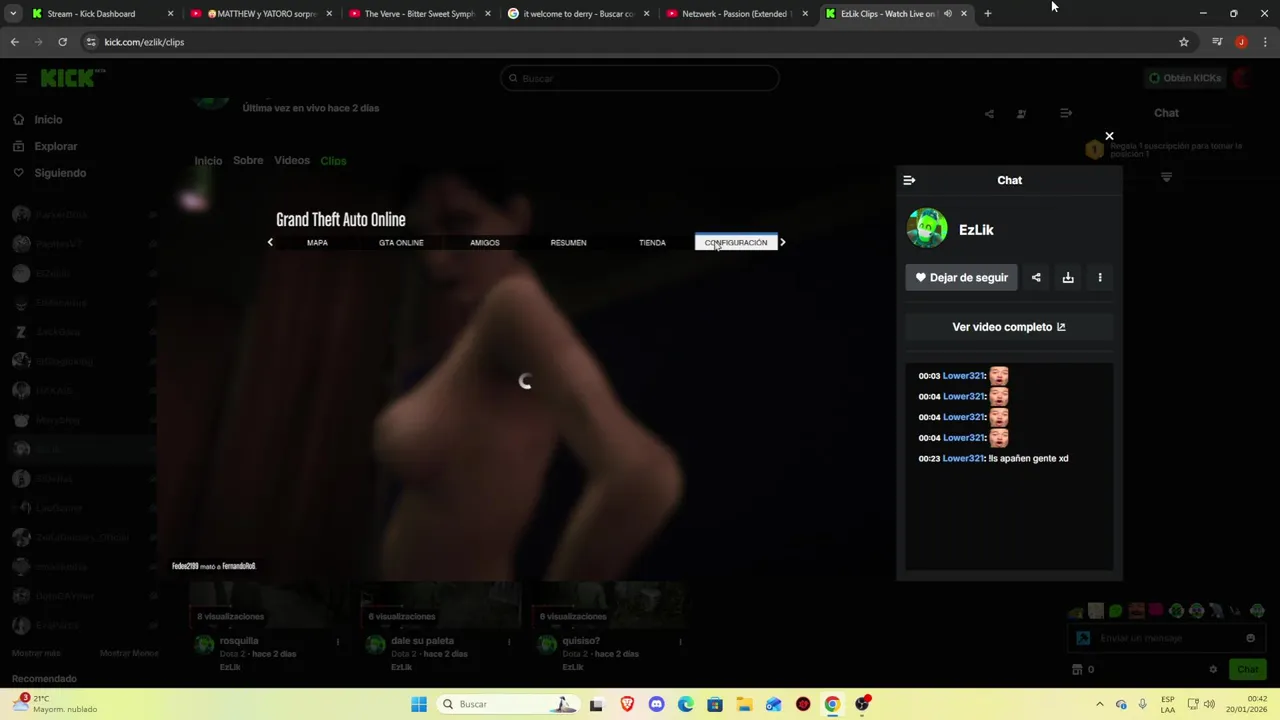1280x720 pixels.
Task: Share the clip via the share icon
Action: (x=1036, y=277)
